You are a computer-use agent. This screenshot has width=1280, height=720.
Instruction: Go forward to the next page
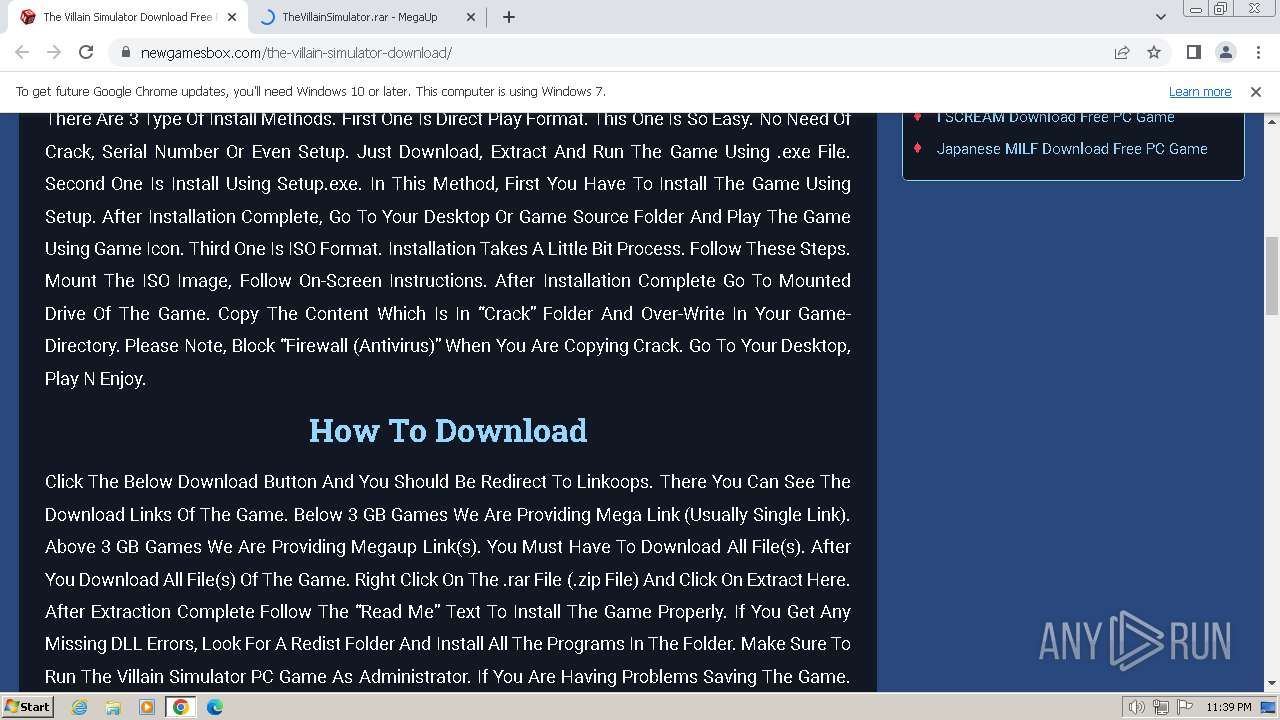[x=54, y=52]
